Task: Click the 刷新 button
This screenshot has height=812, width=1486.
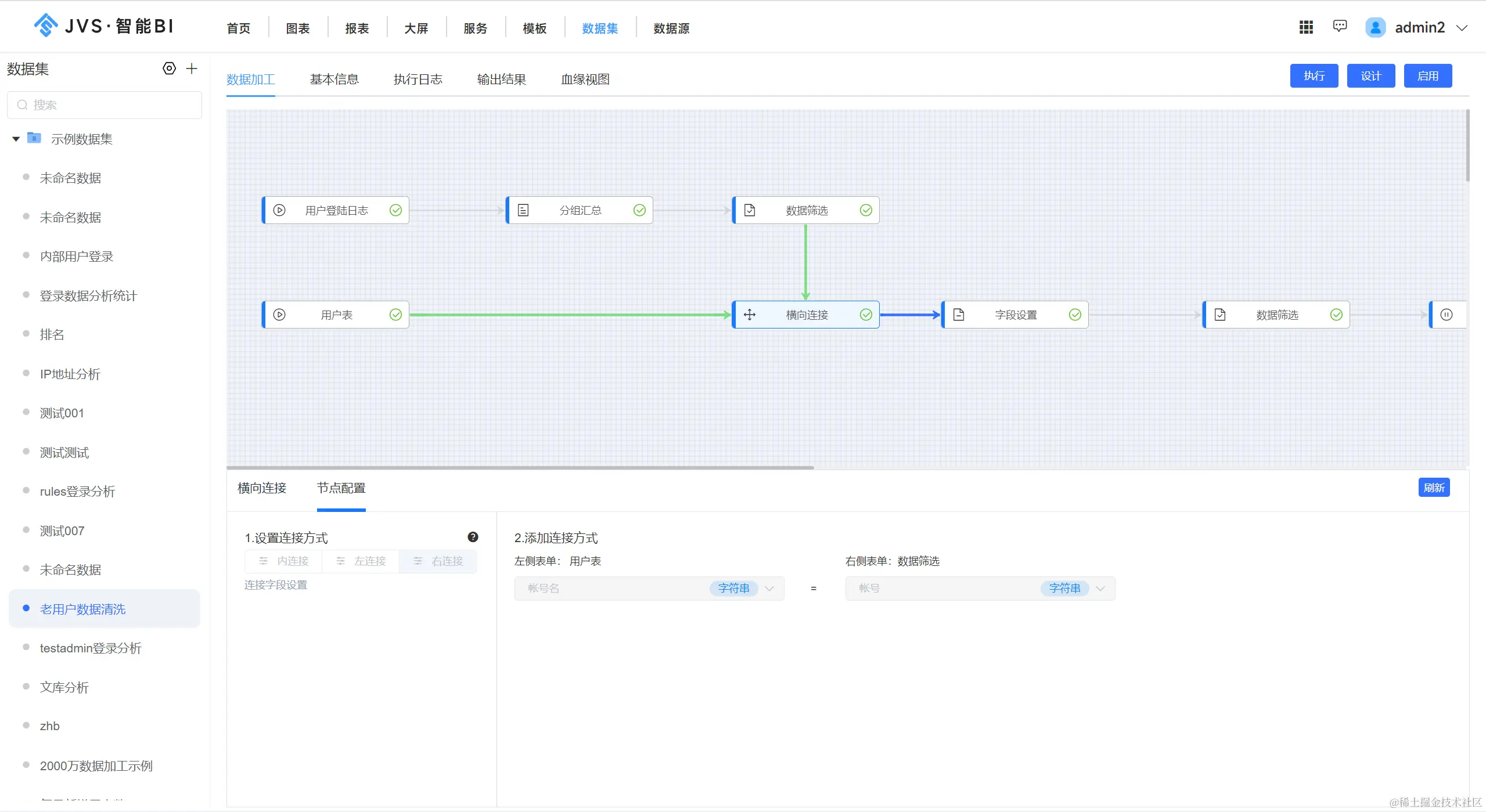Action: 1433,488
